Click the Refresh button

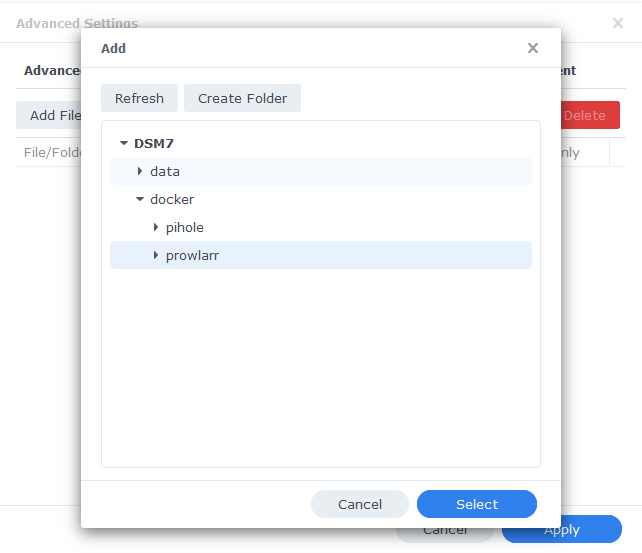[x=139, y=98]
